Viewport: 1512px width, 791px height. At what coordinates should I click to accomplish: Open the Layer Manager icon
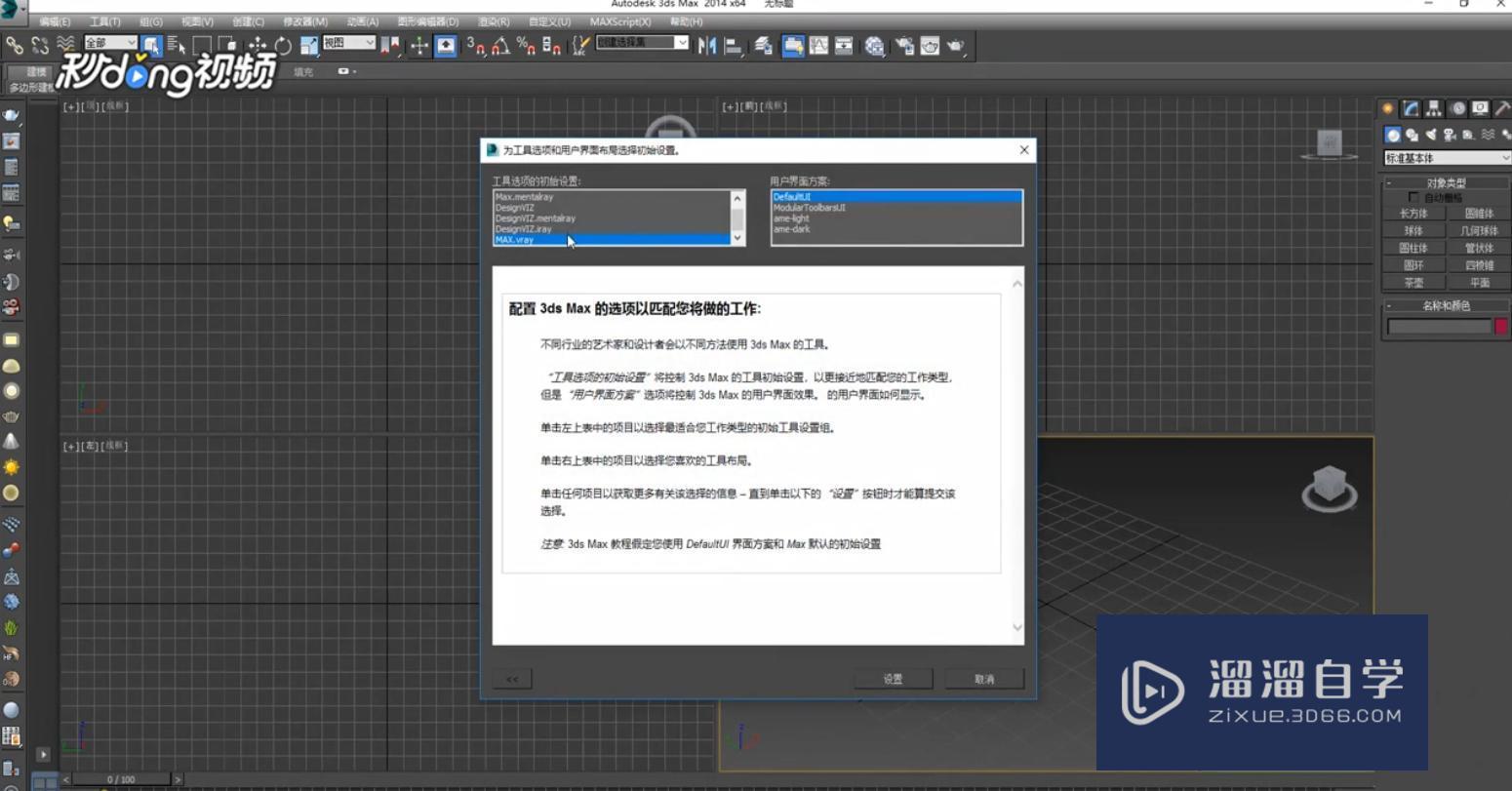click(x=763, y=45)
